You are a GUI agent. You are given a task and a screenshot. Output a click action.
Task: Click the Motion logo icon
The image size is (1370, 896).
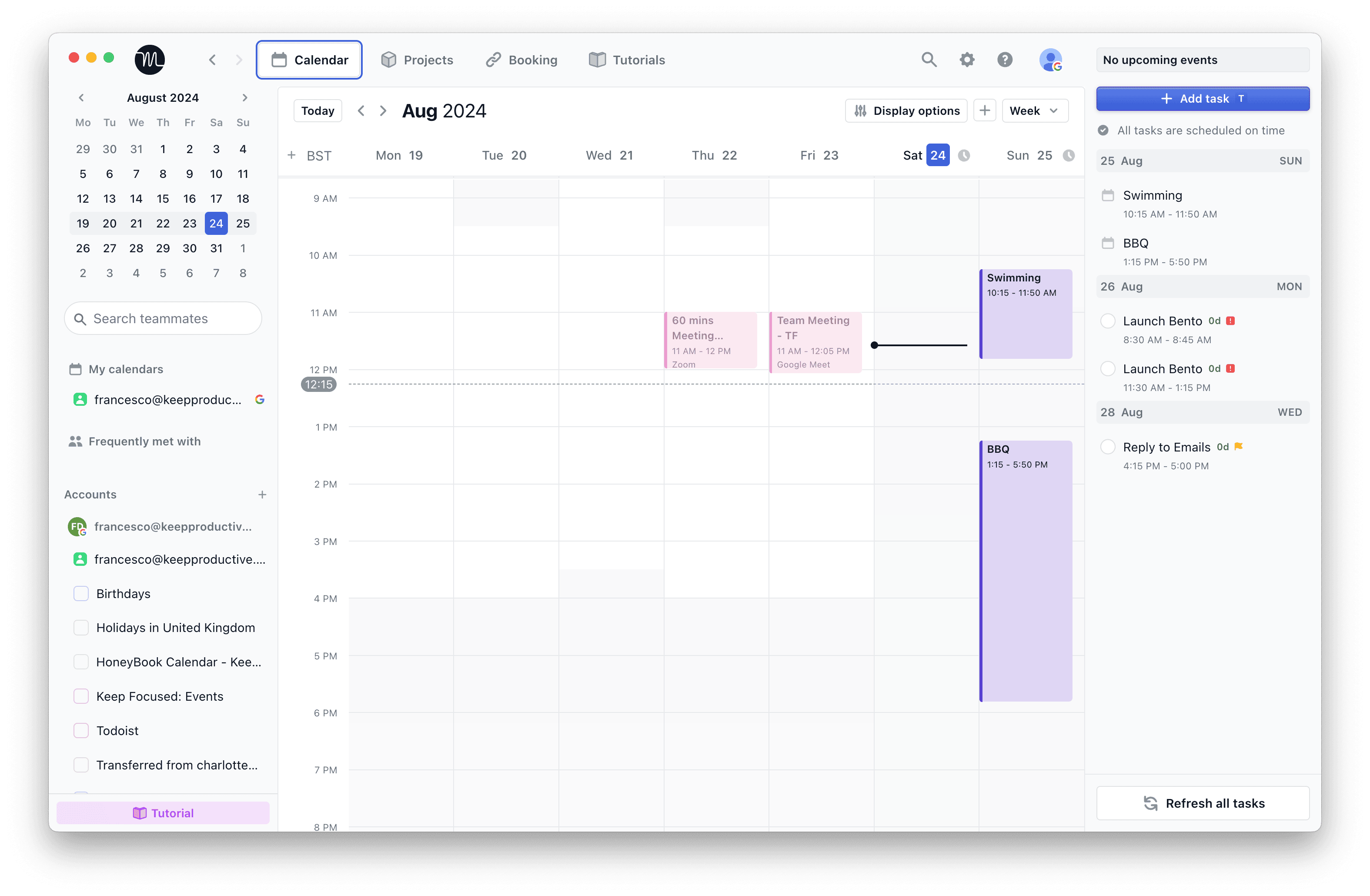(150, 60)
